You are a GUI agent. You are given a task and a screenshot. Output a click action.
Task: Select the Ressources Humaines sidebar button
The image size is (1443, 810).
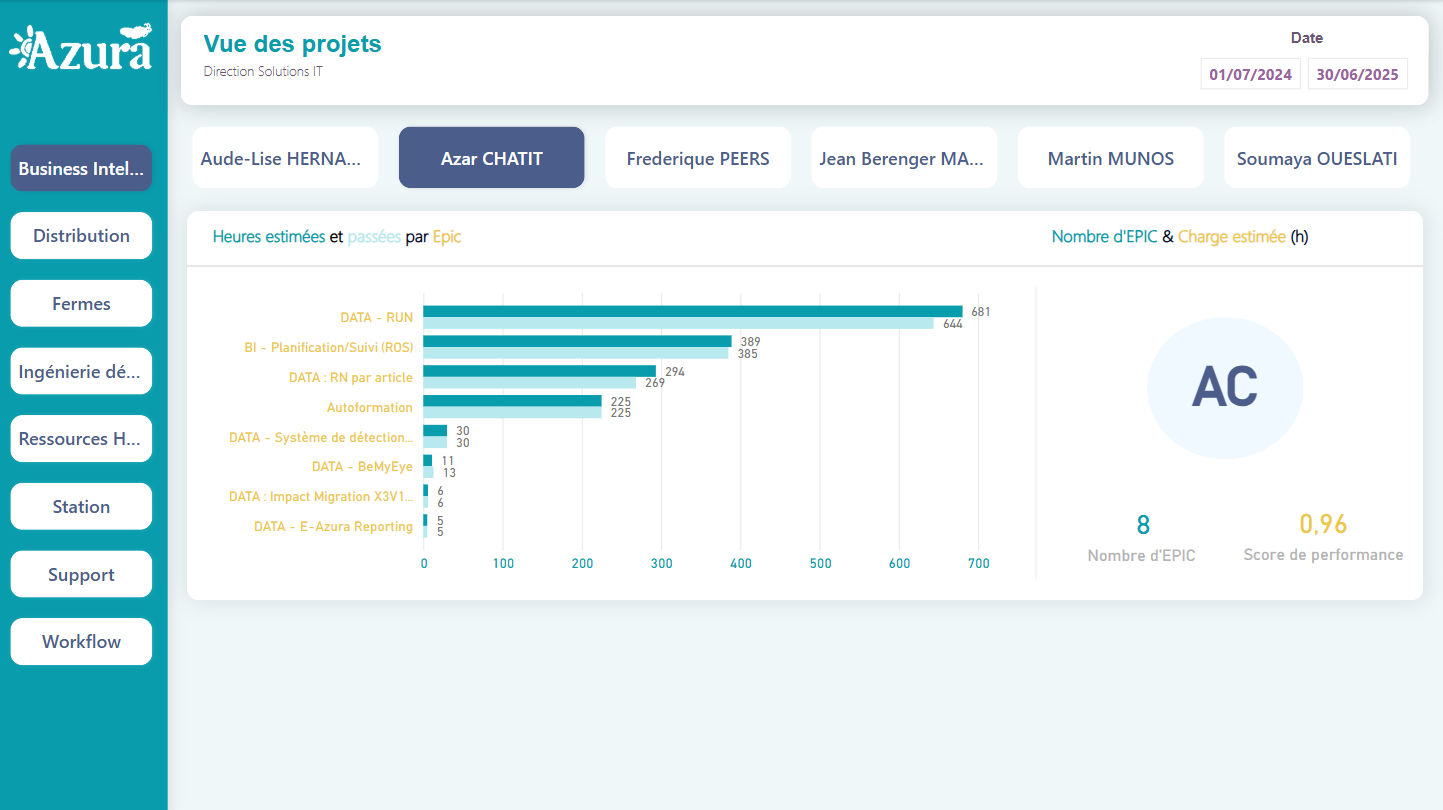[x=81, y=439]
